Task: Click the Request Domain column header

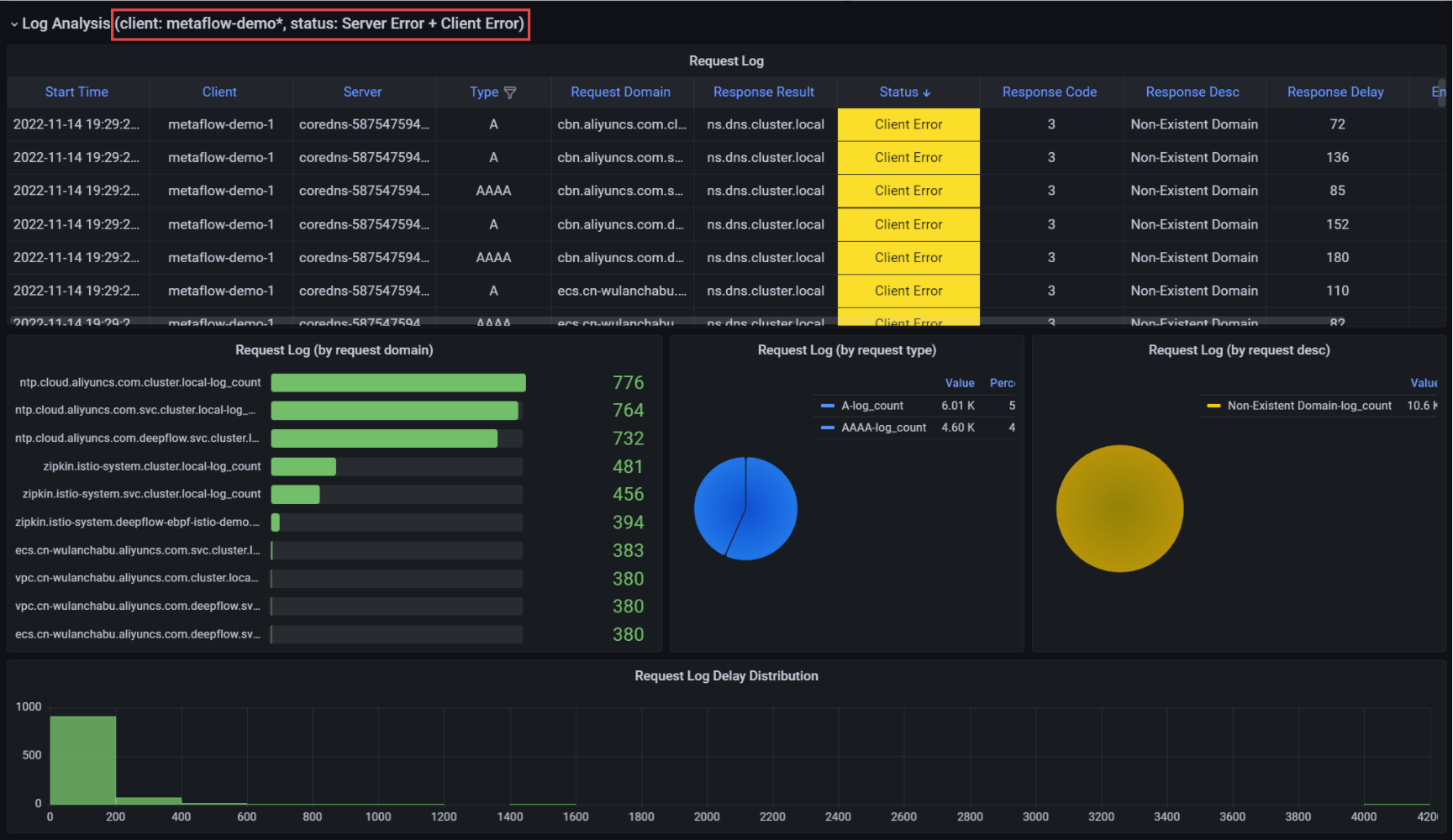Action: point(620,92)
